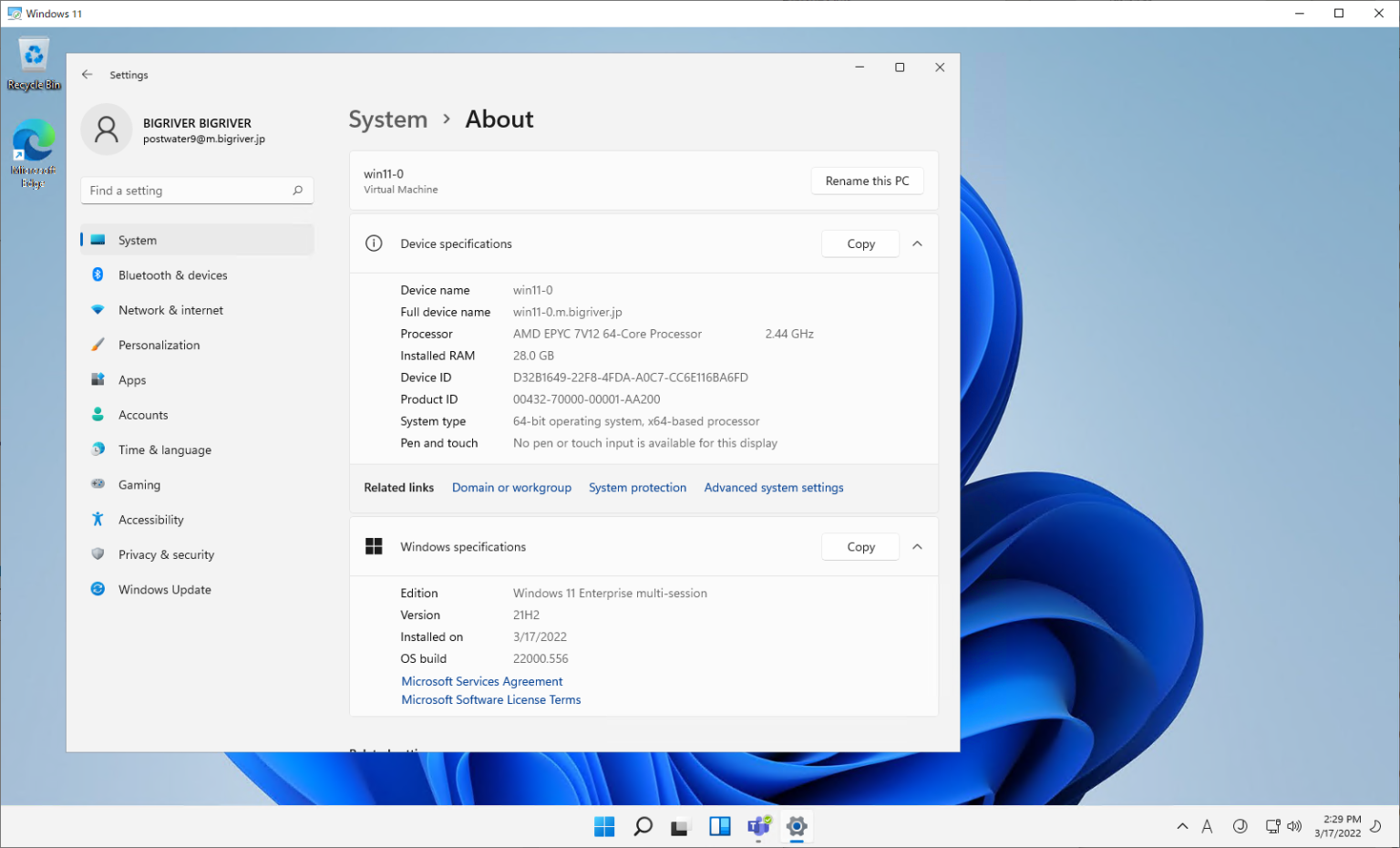Select Accessibility in the sidebar
Viewport: 1400px width, 848px height.
pos(150,519)
